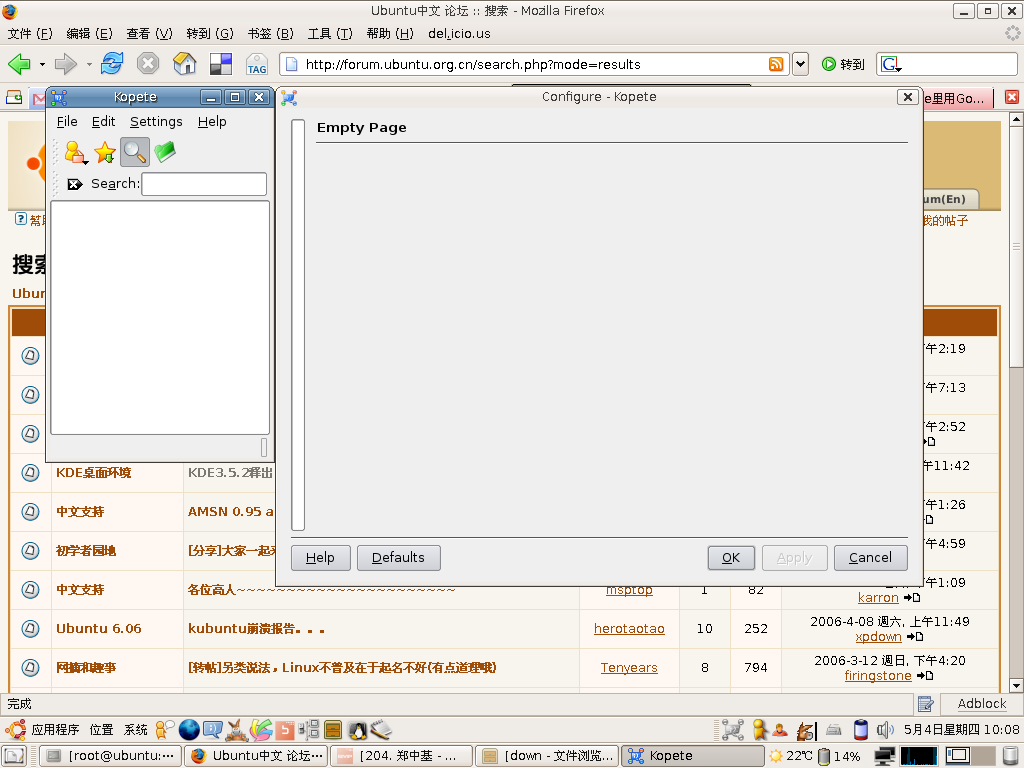Open the 'kubuntu崩溃报告' topic link
1024x768 pixels.
[256, 629]
